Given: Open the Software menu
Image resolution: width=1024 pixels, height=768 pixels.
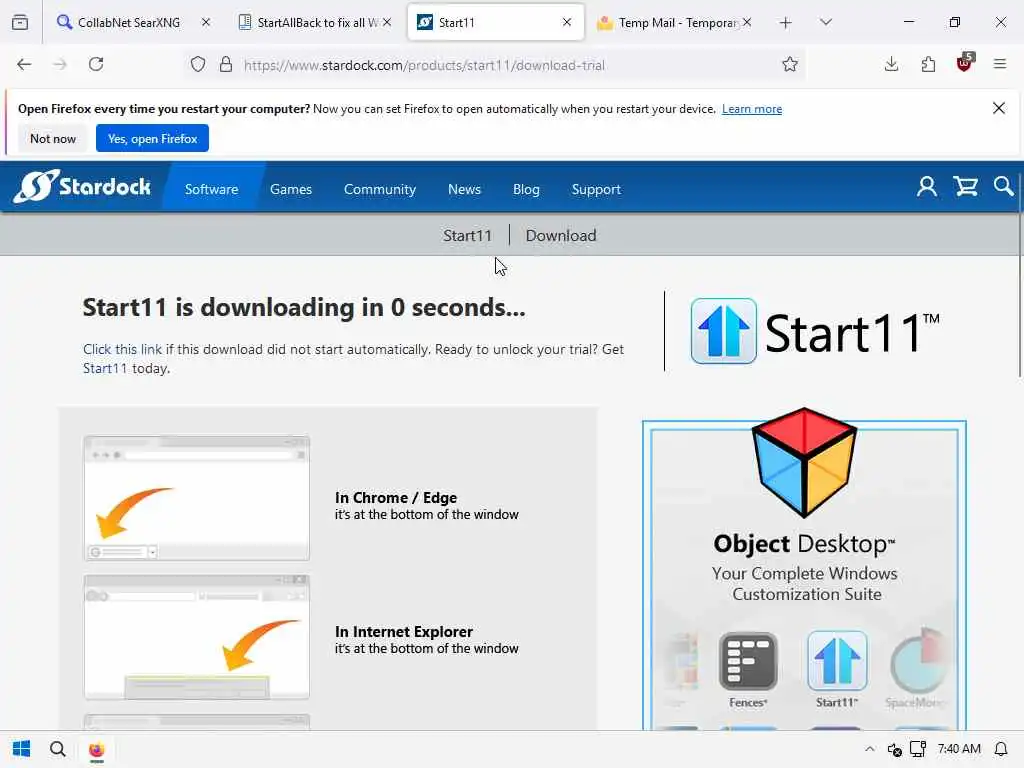Looking at the screenshot, I should (x=212, y=189).
